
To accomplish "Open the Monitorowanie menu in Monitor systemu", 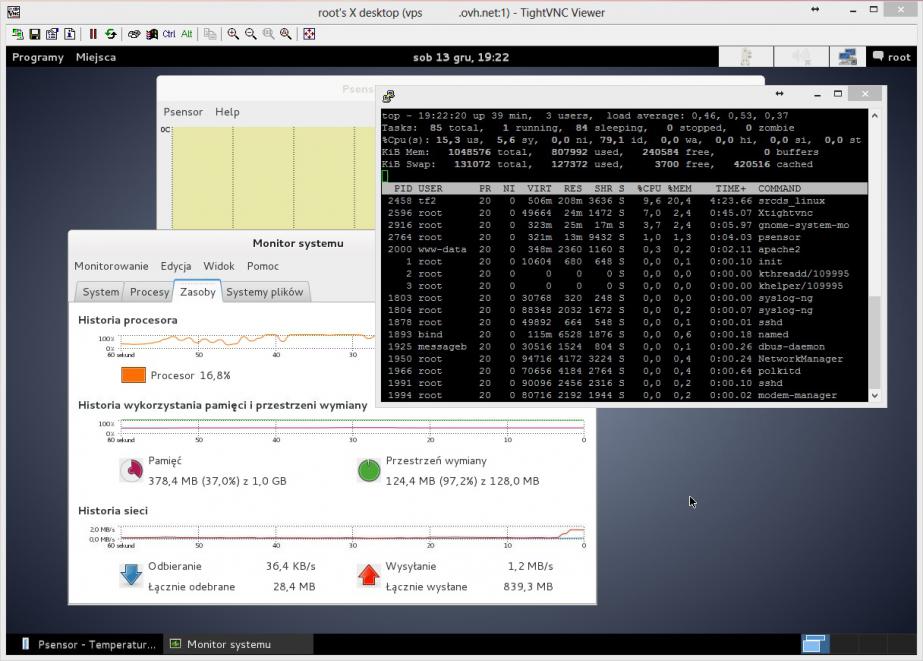I will [x=111, y=266].
